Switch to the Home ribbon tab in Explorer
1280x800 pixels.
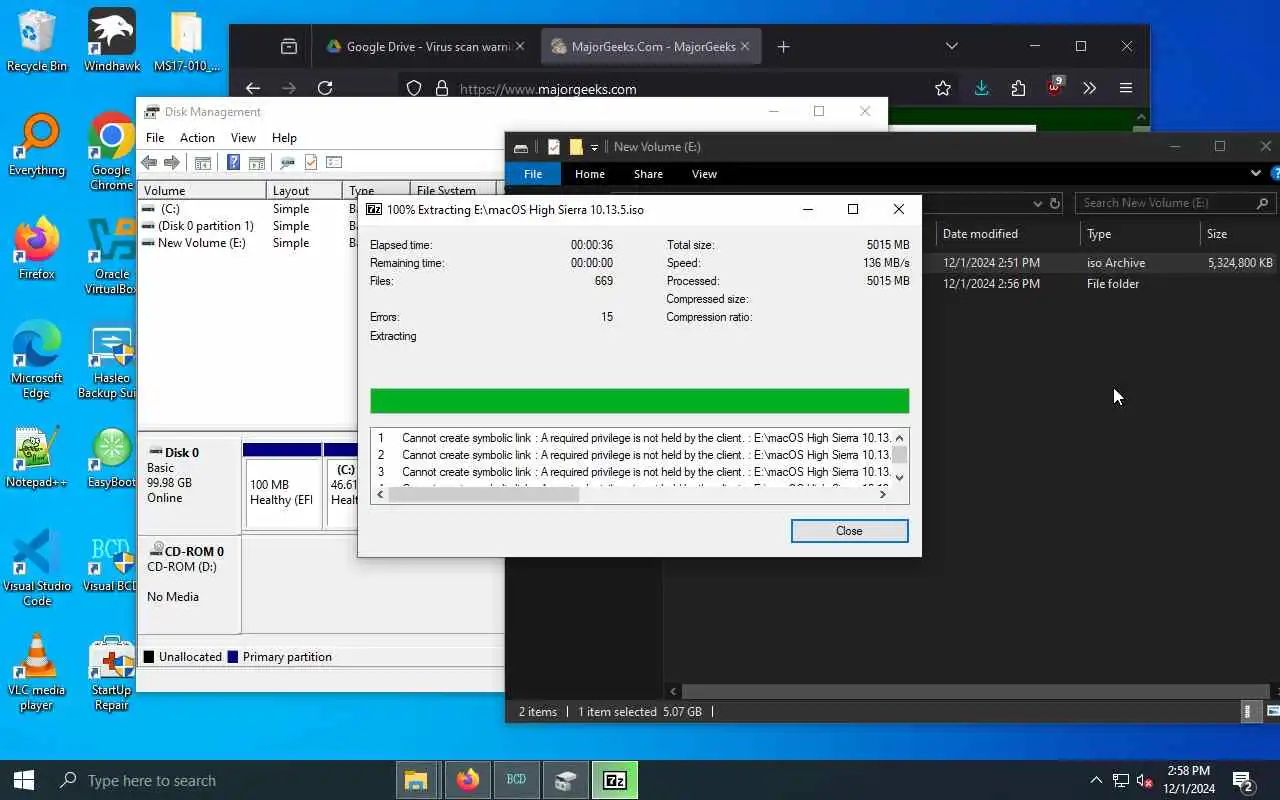coord(589,174)
